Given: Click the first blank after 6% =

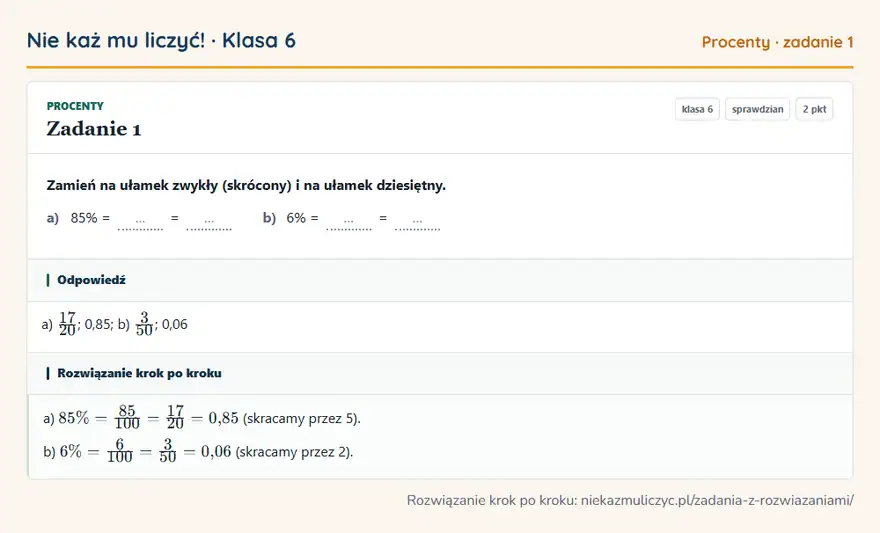Looking at the screenshot, I should click(x=349, y=220).
